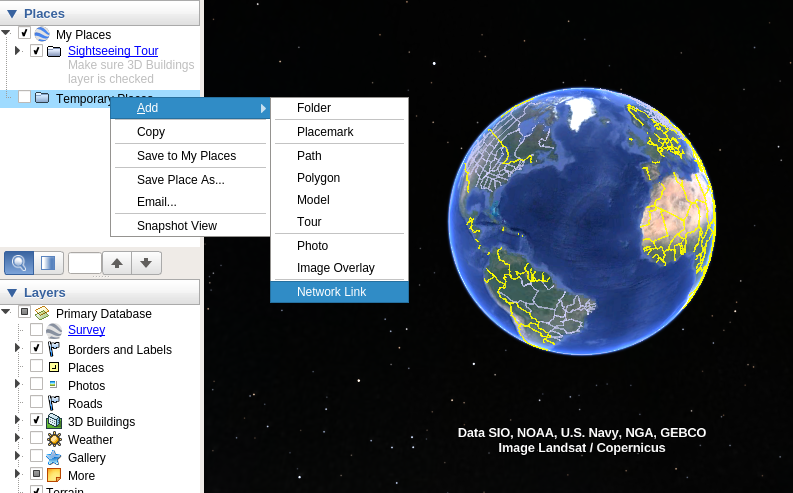Screen dimensions: 793x493
Task: Select Network Link in Add submenu
Action: click(339, 292)
